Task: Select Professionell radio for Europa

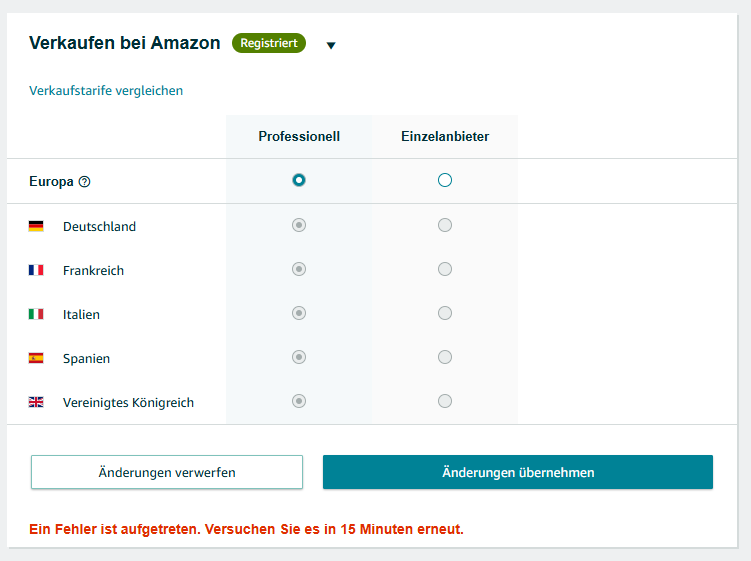Action: click(x=299, y=180)
